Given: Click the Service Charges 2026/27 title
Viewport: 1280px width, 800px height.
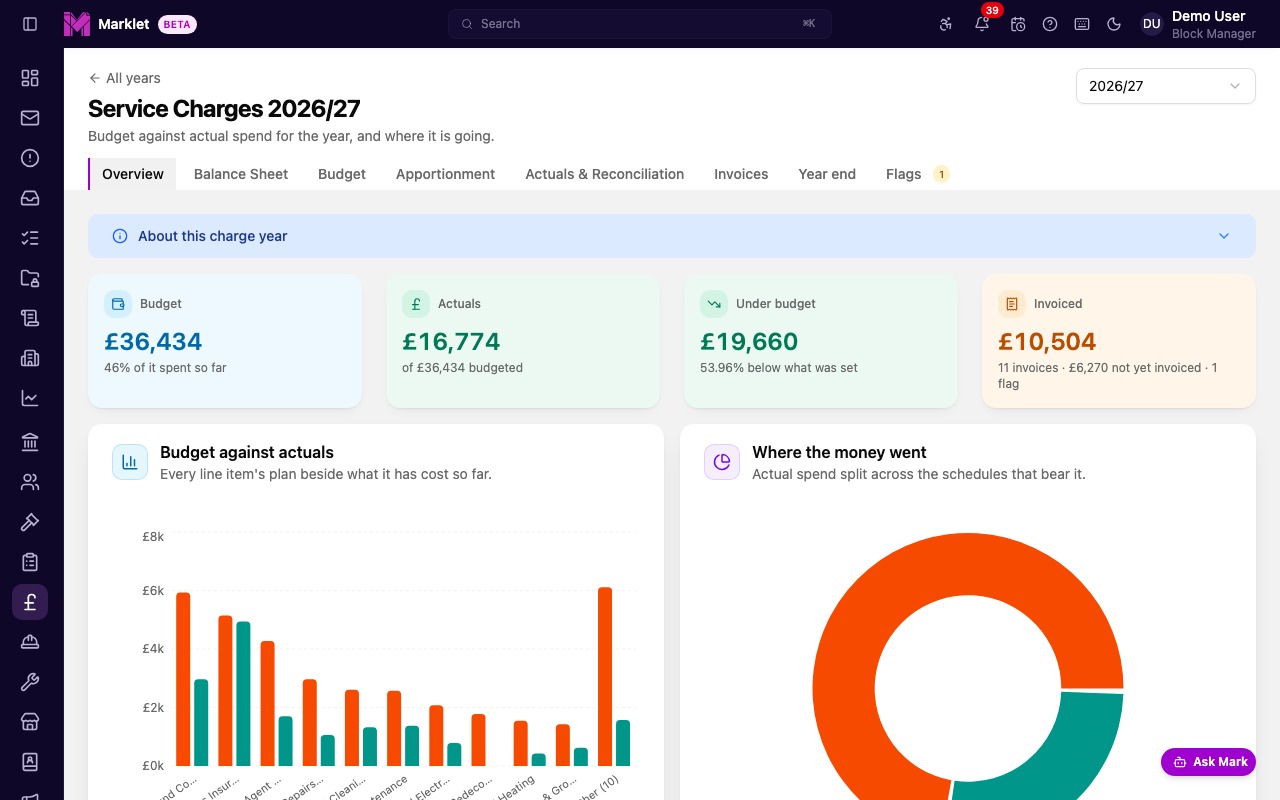Looking at the screenshot, I should click(x=224, y=109).
